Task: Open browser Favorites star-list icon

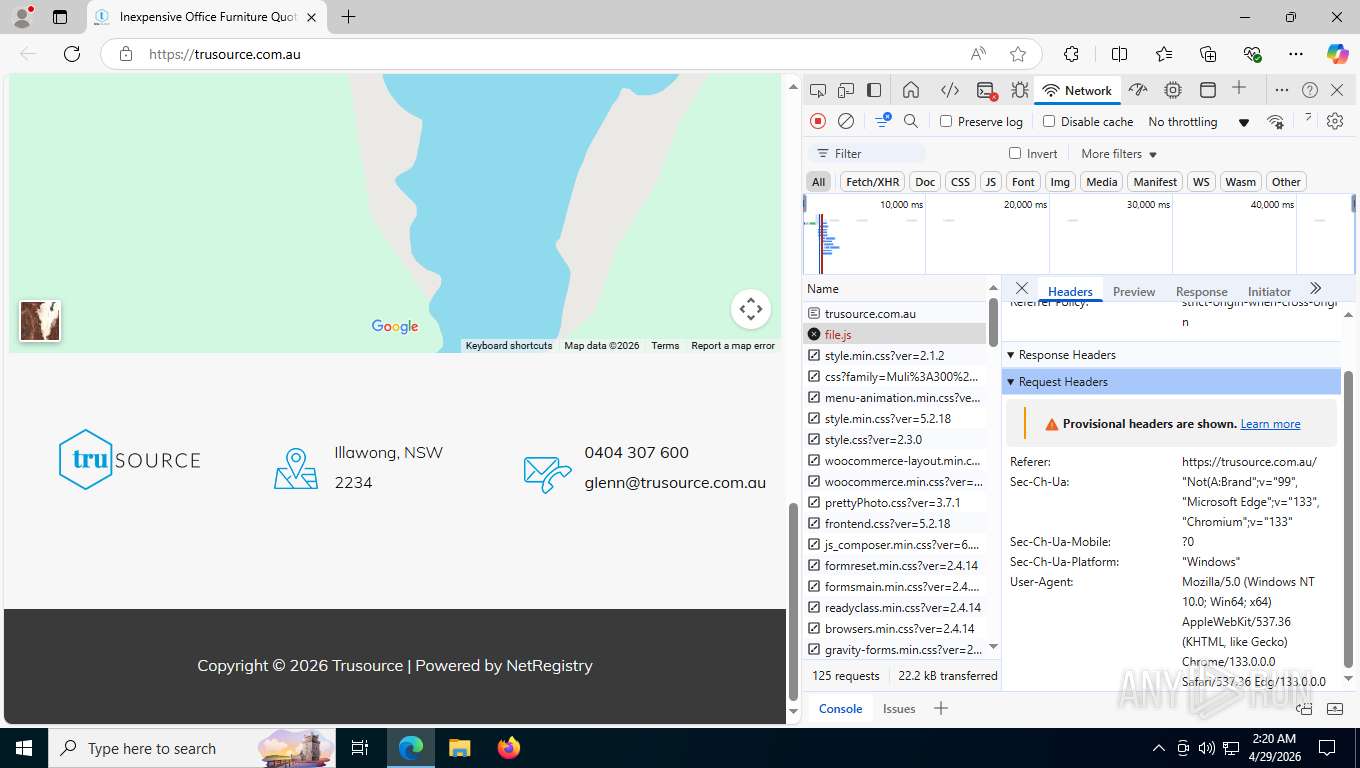Action: coord(1164,54)
